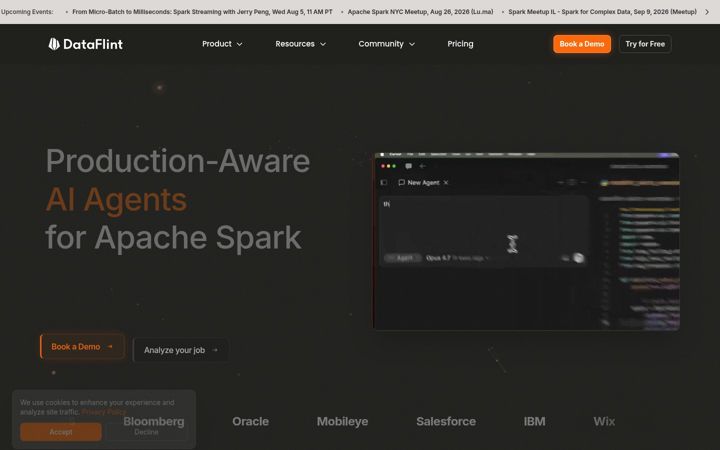Click the header Book a Demo button
This screenshot has height=450, width=720.
(x=582, y=44)
